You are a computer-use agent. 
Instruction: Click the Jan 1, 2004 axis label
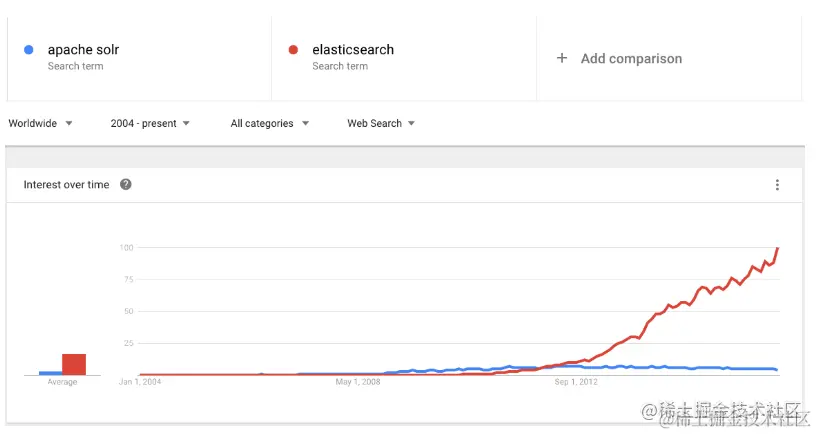tap(140, 382)
